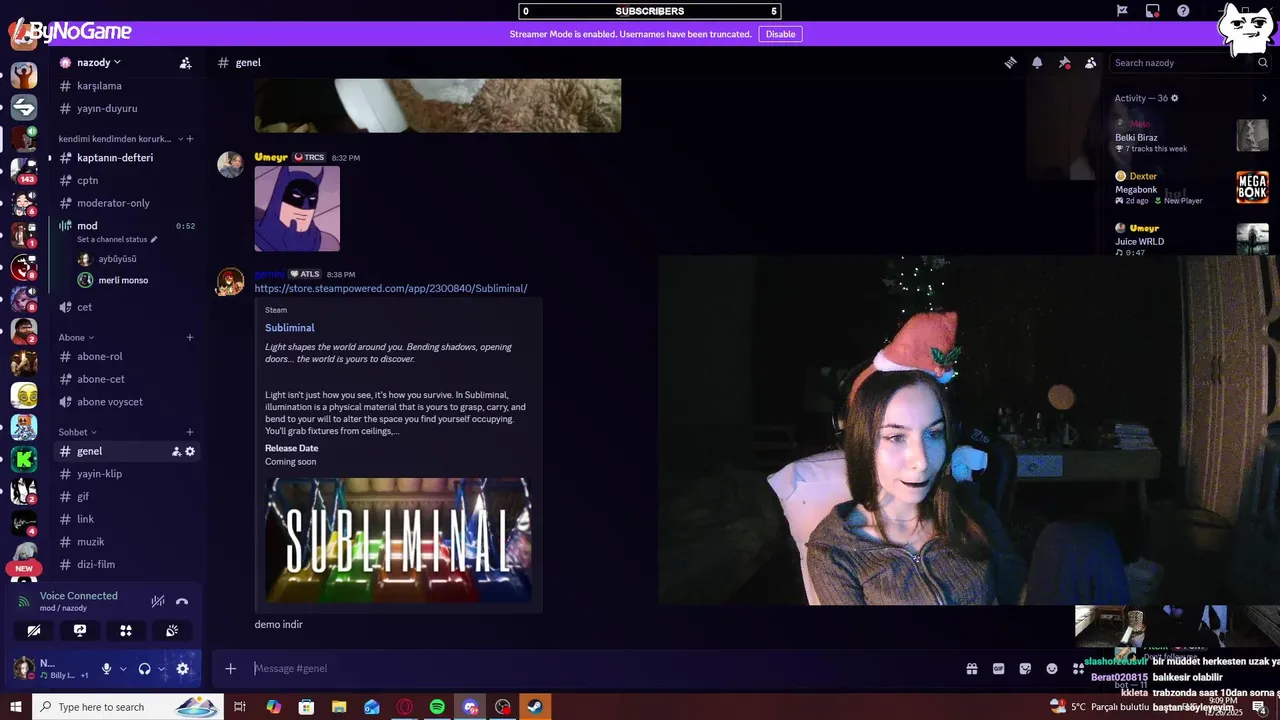Attach a file with the plus button
1280x720 pixels.
click(230, 669)
